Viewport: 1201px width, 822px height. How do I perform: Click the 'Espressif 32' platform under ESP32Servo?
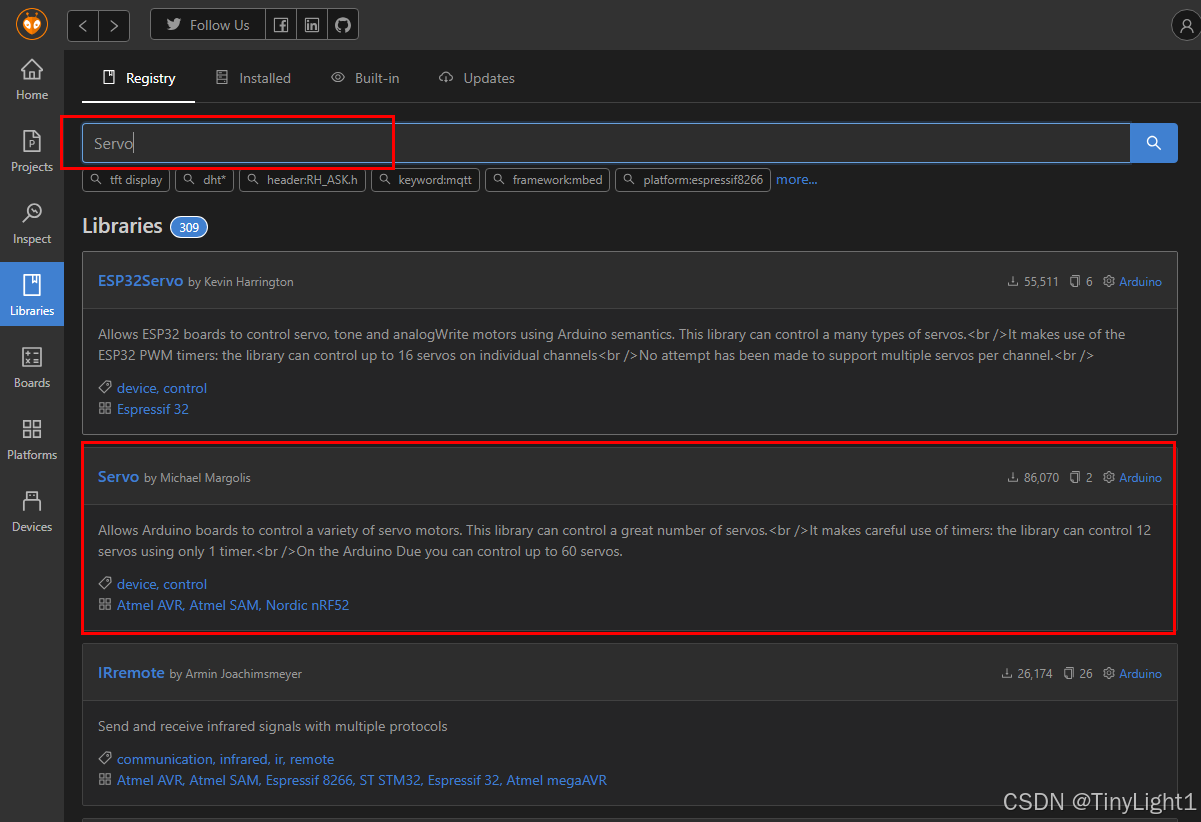point(153,409)
